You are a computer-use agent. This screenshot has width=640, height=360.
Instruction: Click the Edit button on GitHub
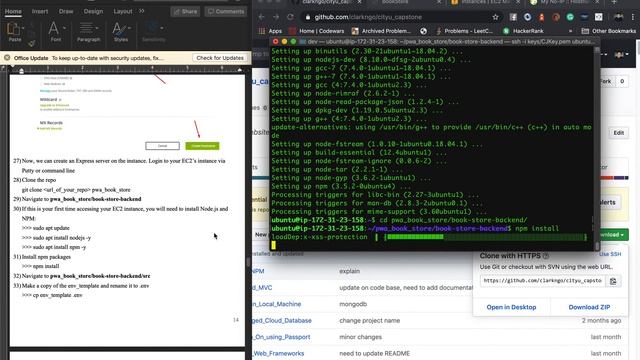pos(618,133)
